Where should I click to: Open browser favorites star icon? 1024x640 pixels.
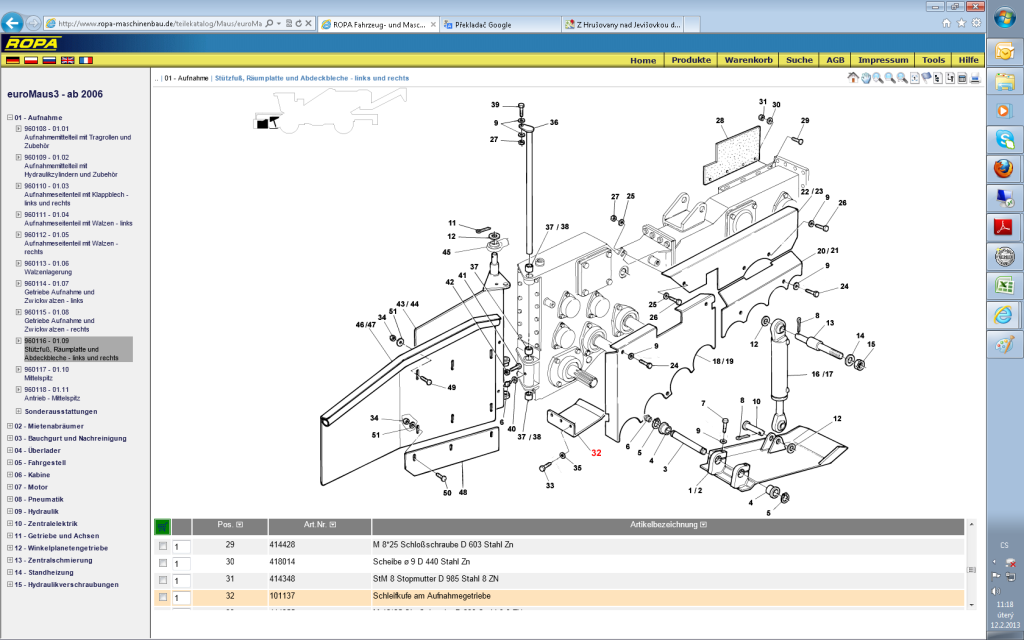pos(961,23)
